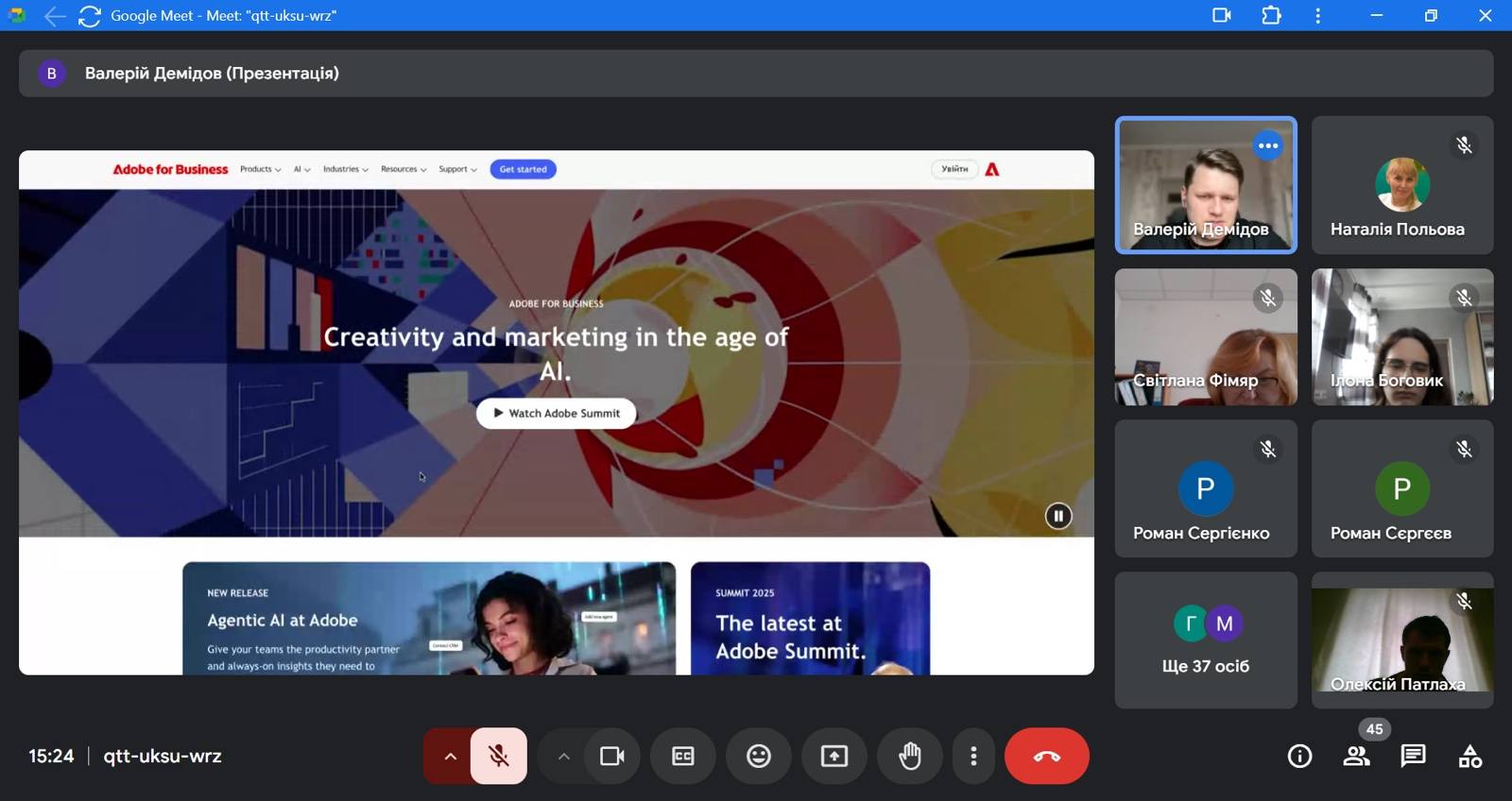
Task: Pause the hero animation in the presentation
Action: tap(1057, 516)
